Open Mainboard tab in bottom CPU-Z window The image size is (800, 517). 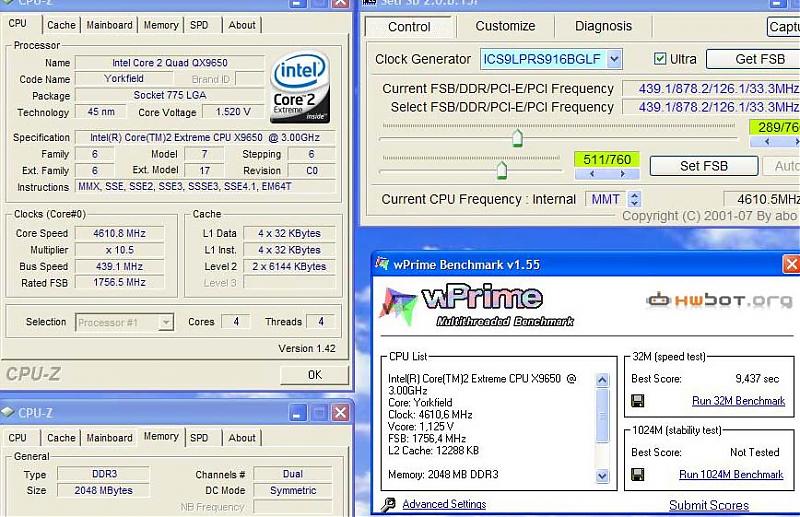(109, 438)
